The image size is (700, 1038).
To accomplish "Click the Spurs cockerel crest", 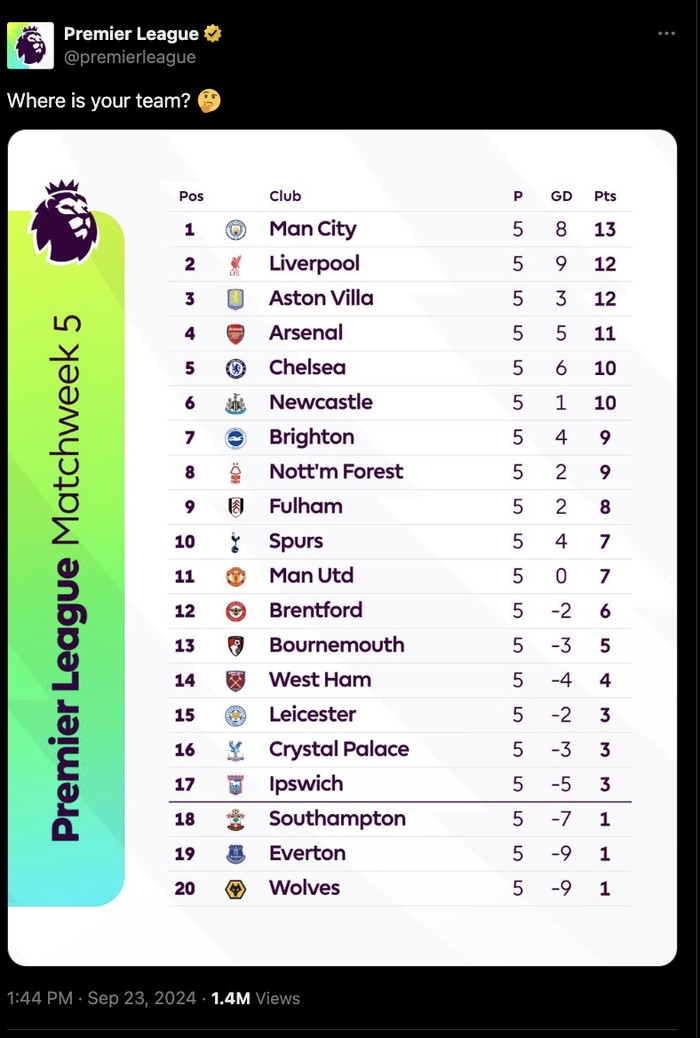I will tap(236, 542).
